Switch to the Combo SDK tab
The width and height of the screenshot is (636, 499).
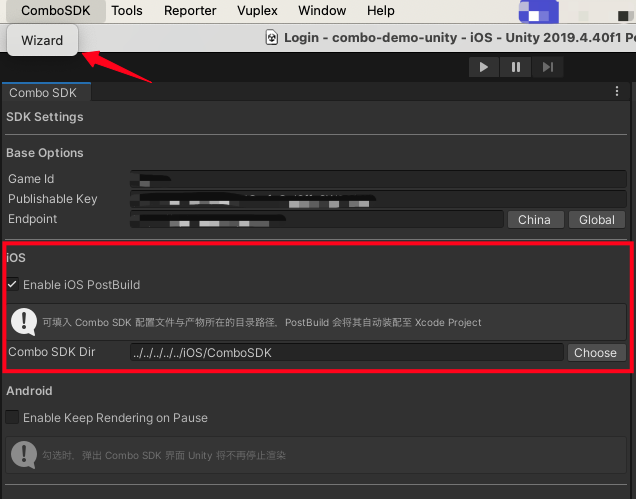pyautogui.click(x=43, y=93)
